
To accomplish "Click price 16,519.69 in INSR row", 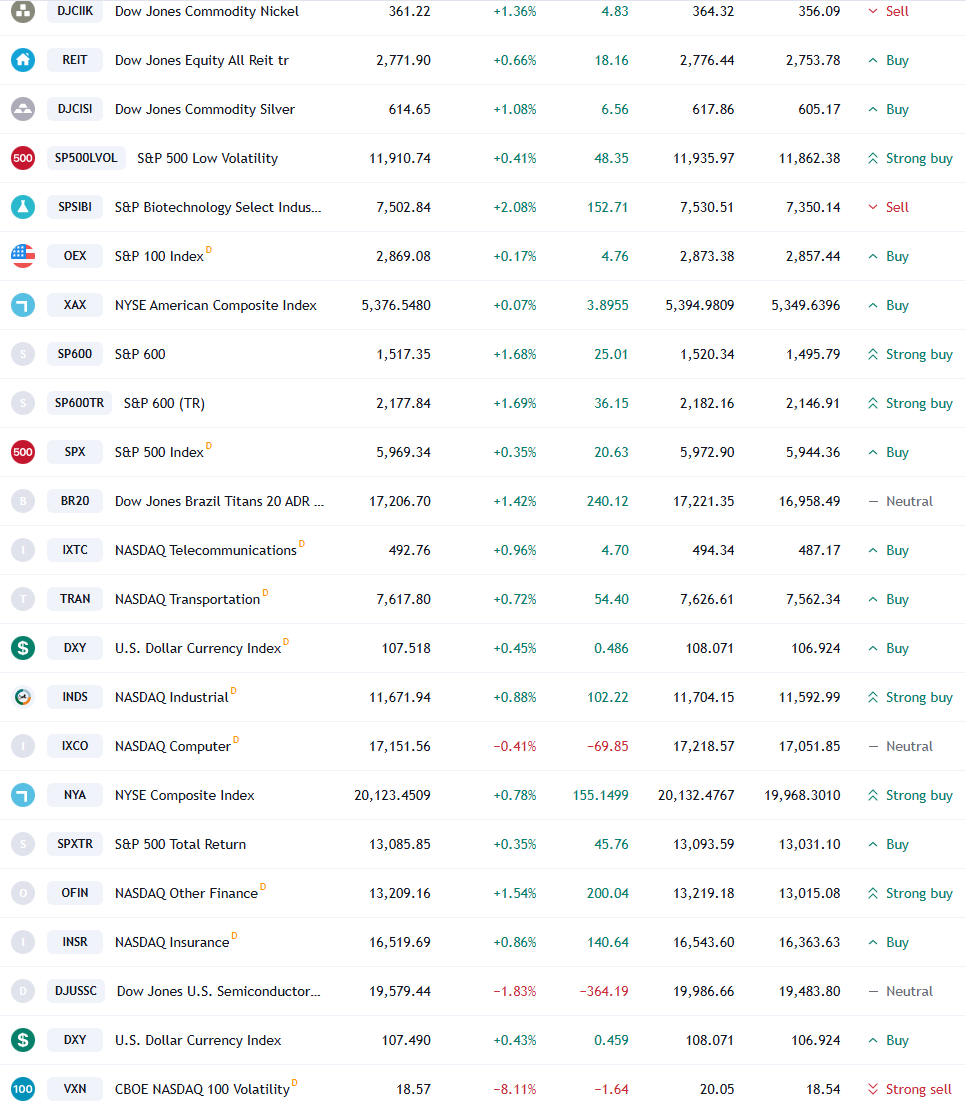I will click(x=400, y=942).
